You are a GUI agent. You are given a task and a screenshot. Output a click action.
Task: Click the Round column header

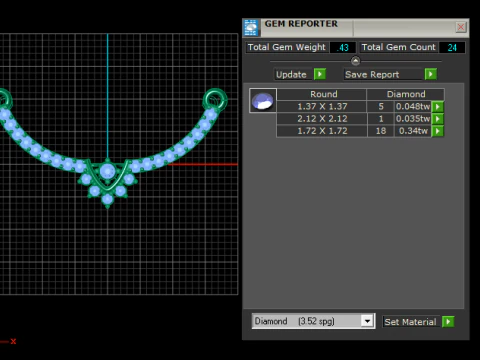pos(322,94)
